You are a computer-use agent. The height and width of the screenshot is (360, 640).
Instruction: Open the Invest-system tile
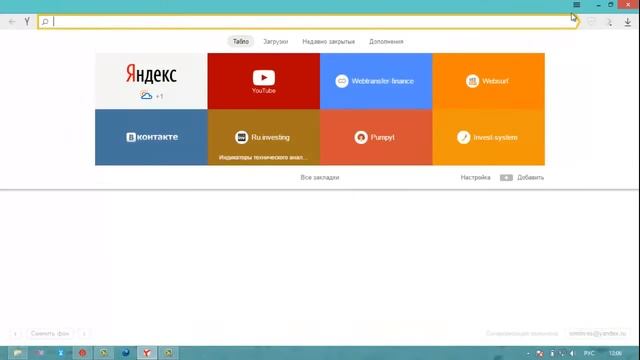pos(489,137)
